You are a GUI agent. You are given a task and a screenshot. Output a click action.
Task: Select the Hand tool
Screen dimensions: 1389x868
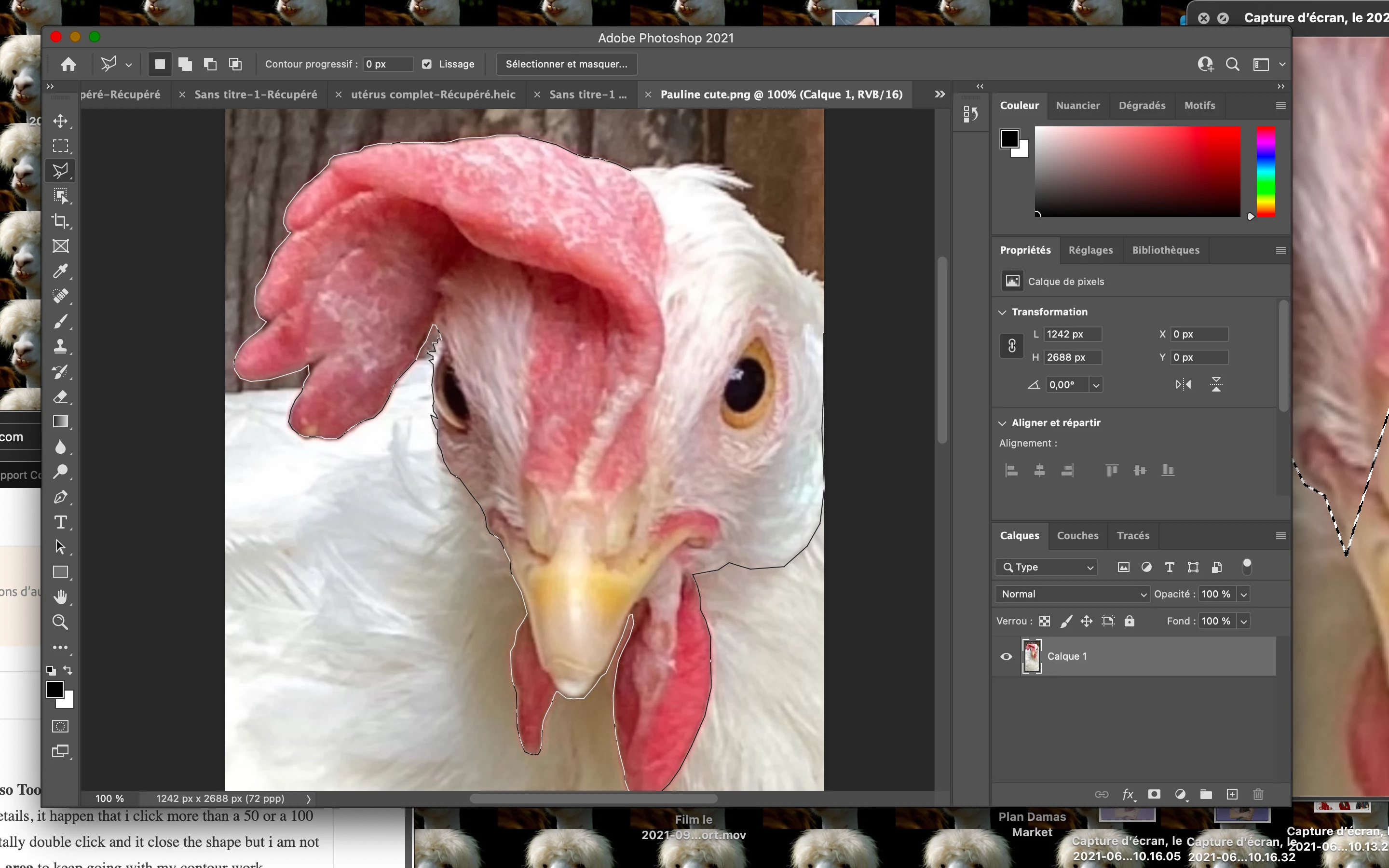(x=60, y=597)
